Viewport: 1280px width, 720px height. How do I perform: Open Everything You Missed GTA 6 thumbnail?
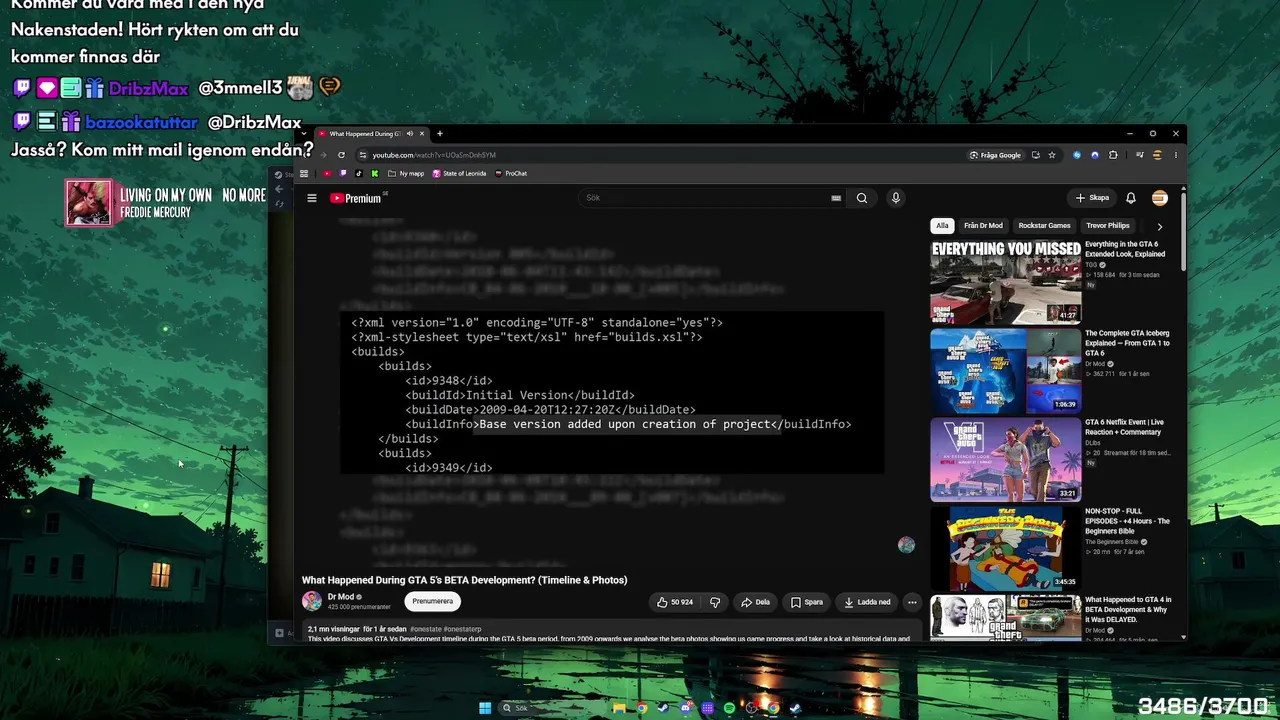(1005, 282)
